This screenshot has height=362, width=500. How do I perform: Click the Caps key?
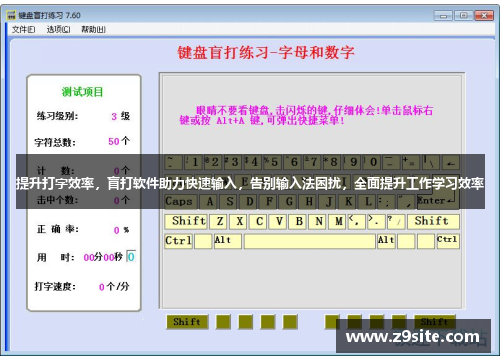point(181,201)
